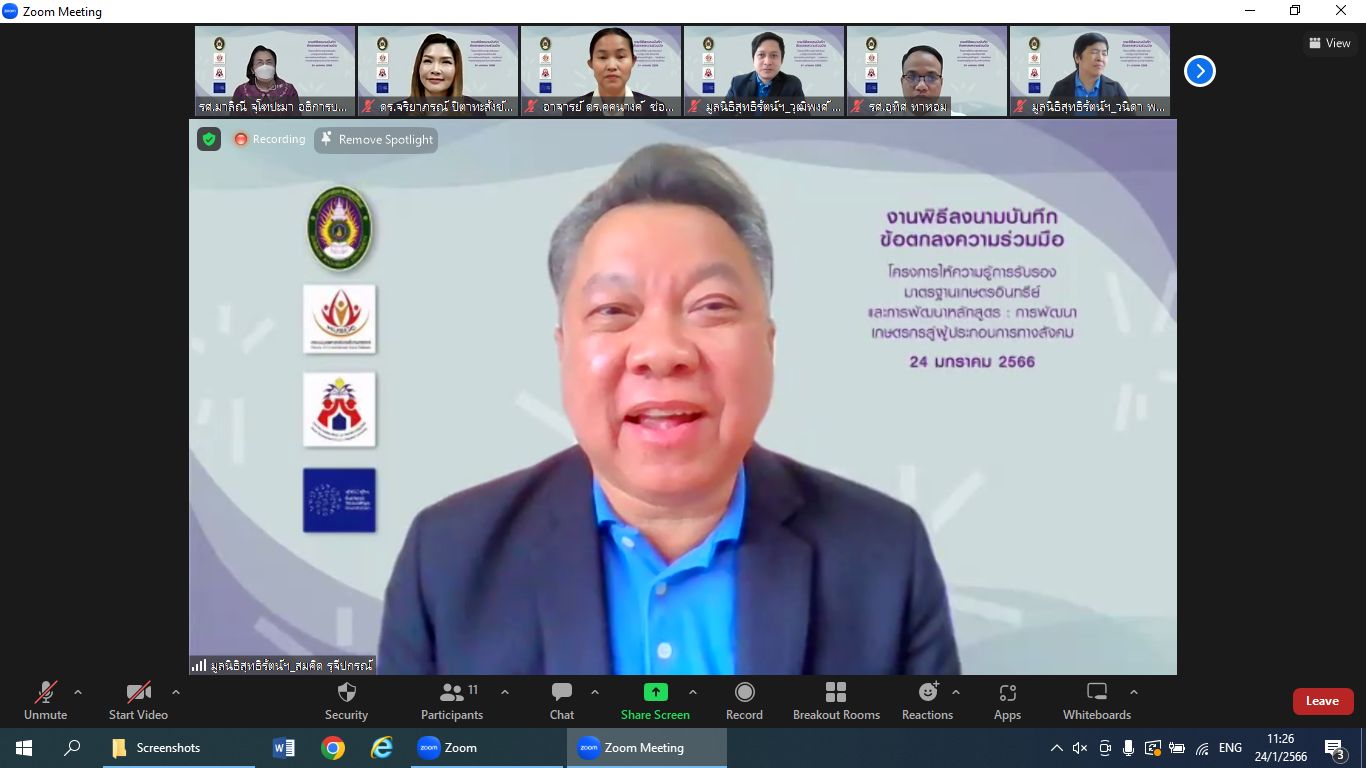Click the muted volume icon in system tray

[x=1080, y=748]
